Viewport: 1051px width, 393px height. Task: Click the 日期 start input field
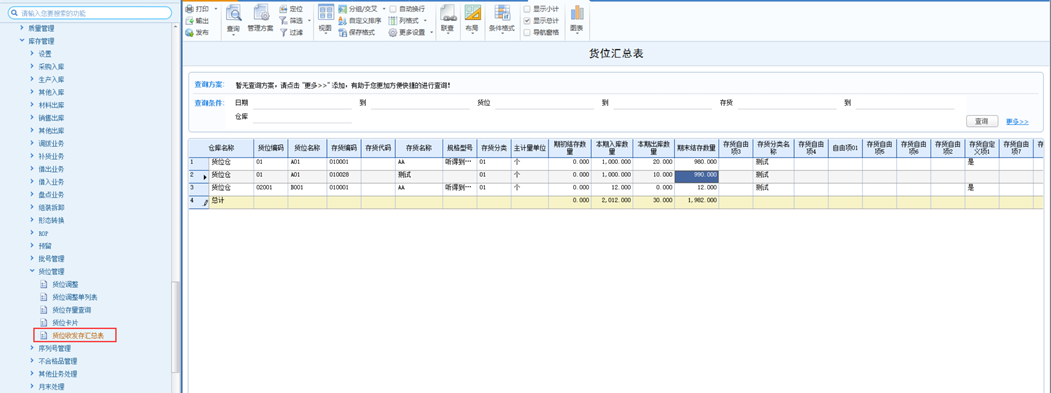[302, 103]
